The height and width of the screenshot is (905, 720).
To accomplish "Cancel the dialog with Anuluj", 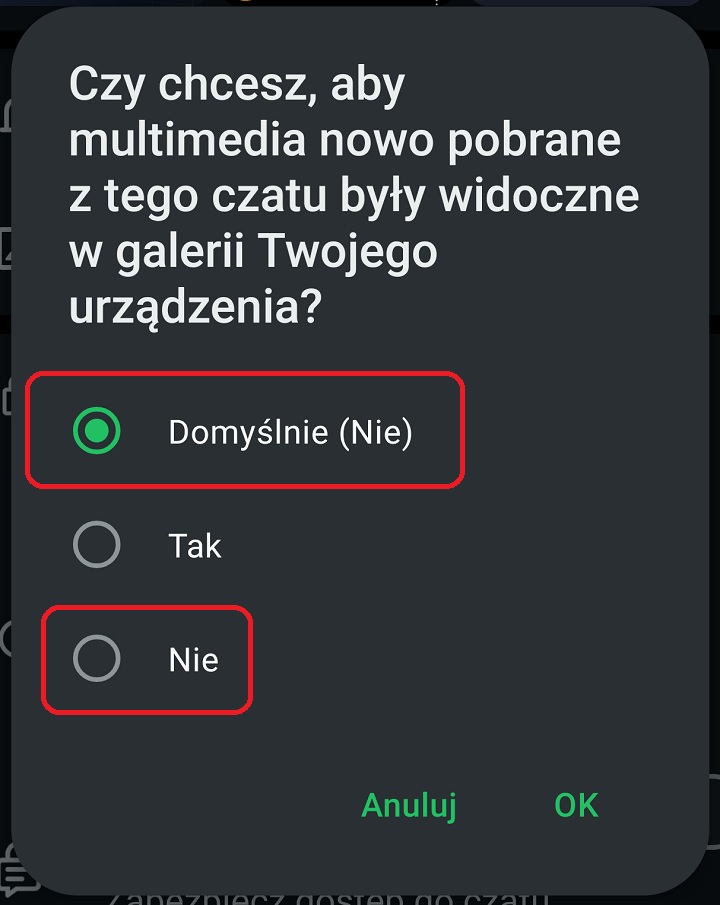I will tap(409, 805).
